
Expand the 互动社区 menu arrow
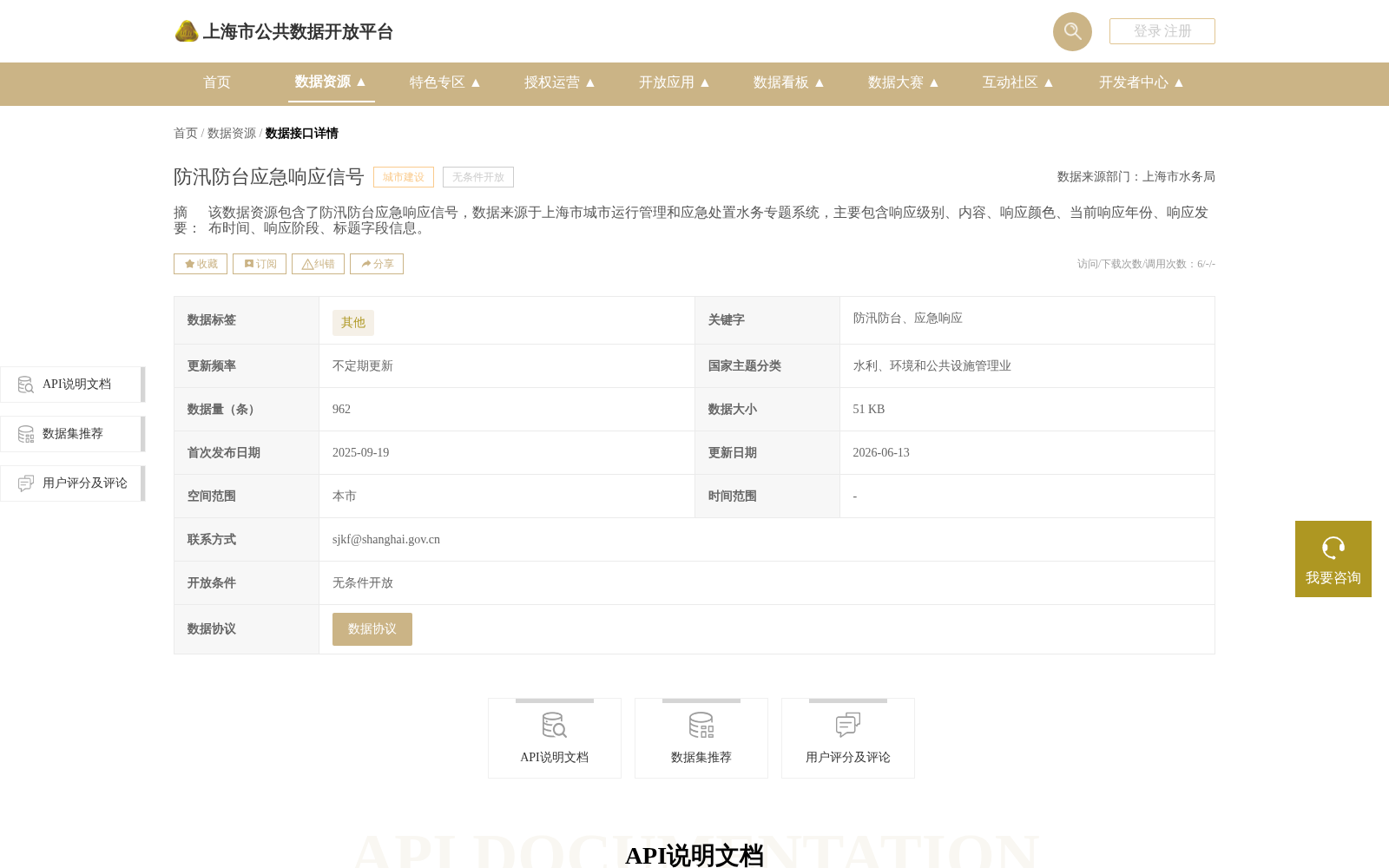click(1049, 82)
